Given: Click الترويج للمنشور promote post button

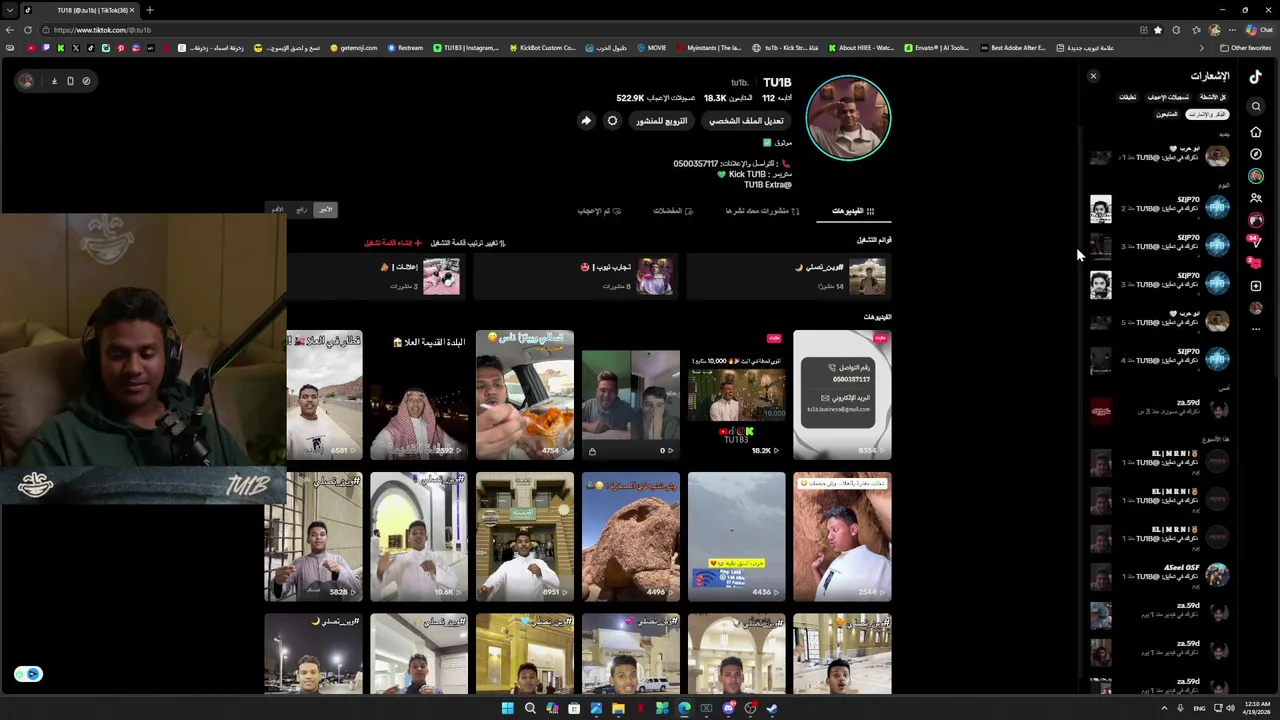Looking at the screenshot, I should tap(662, 121).
